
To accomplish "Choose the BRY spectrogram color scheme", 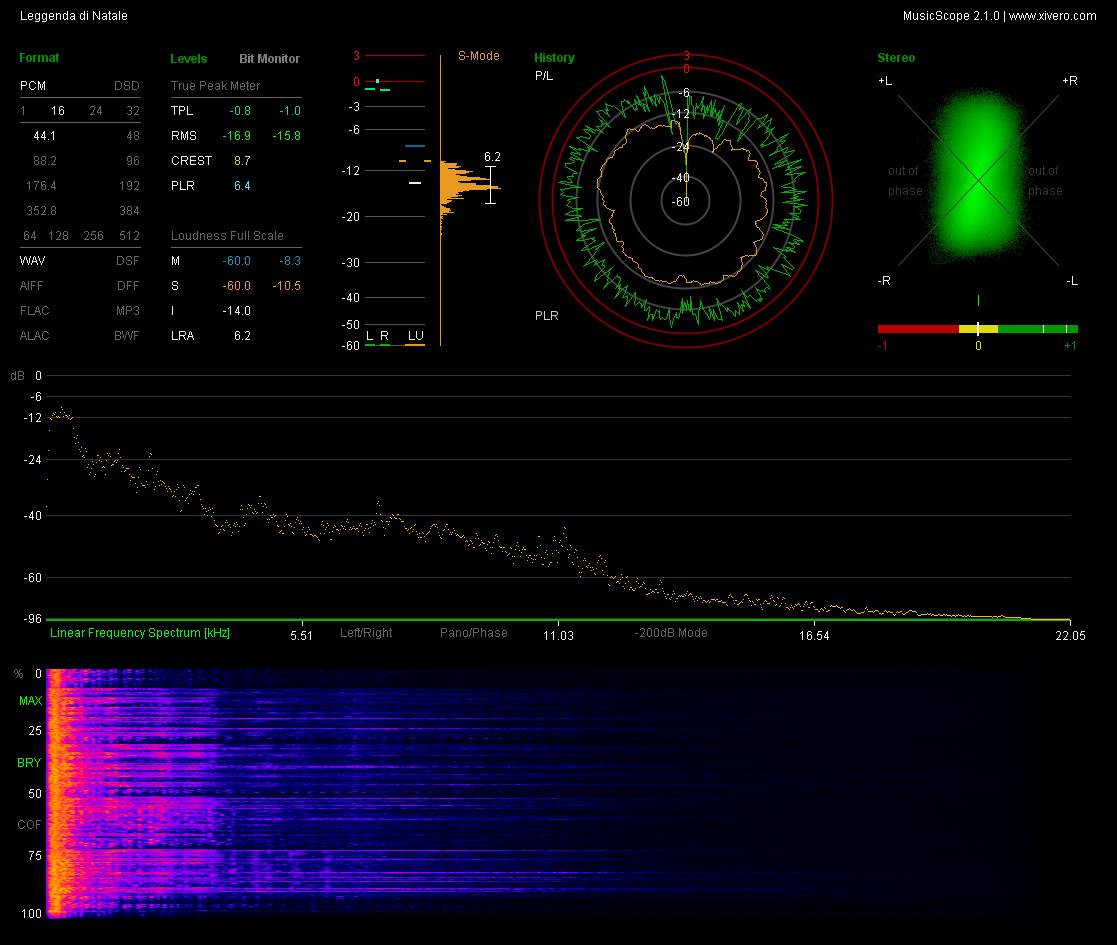I will pos(29,763).
